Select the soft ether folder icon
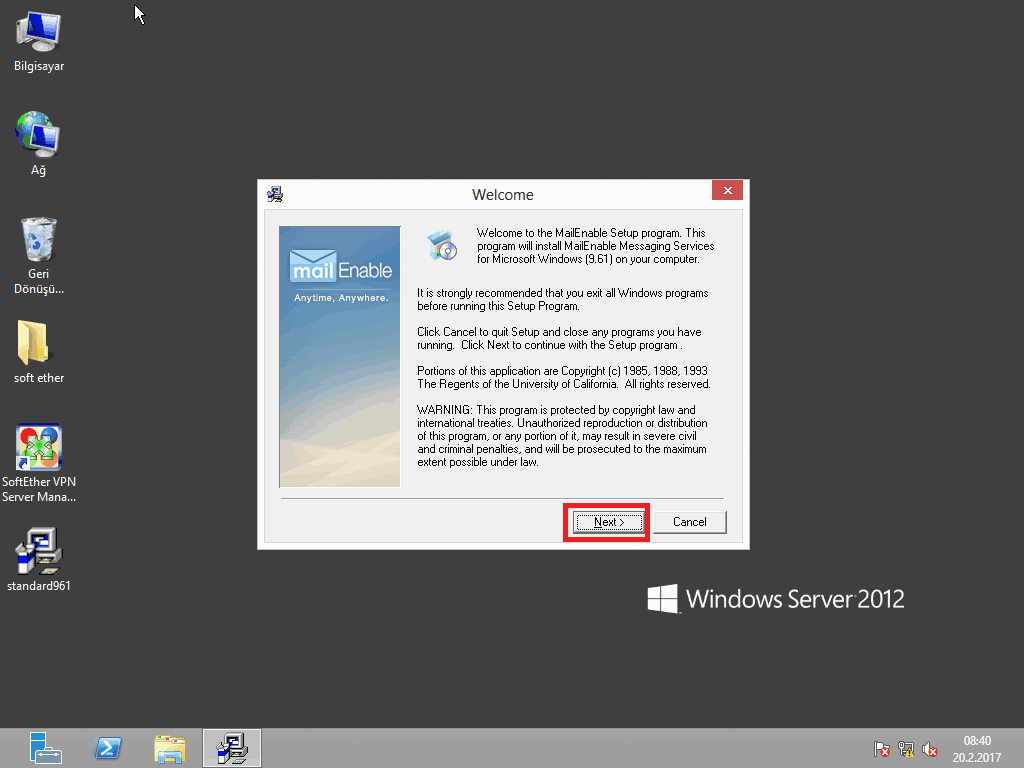 pyautogui.click(x=39, y=352)
